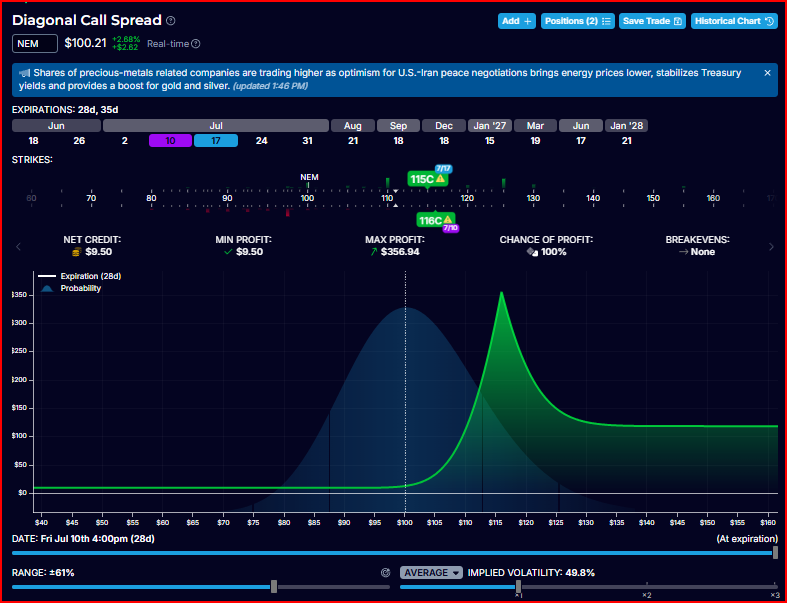The image size is (787, 603).
Task: Select the Sep month expiration tab
Action: (x=398, y=126)
